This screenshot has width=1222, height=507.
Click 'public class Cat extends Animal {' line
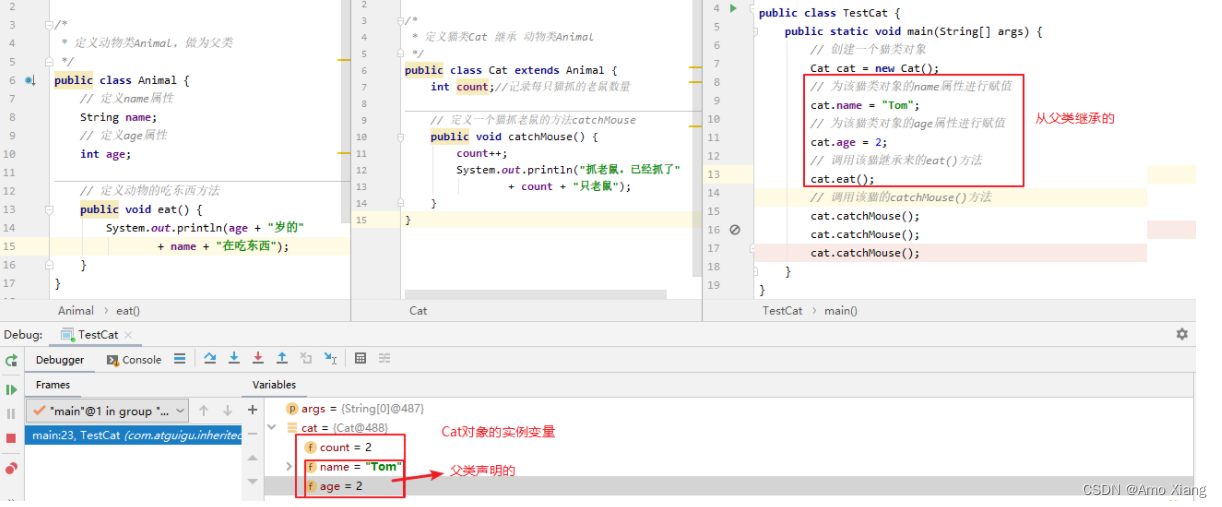pos(511,70)
